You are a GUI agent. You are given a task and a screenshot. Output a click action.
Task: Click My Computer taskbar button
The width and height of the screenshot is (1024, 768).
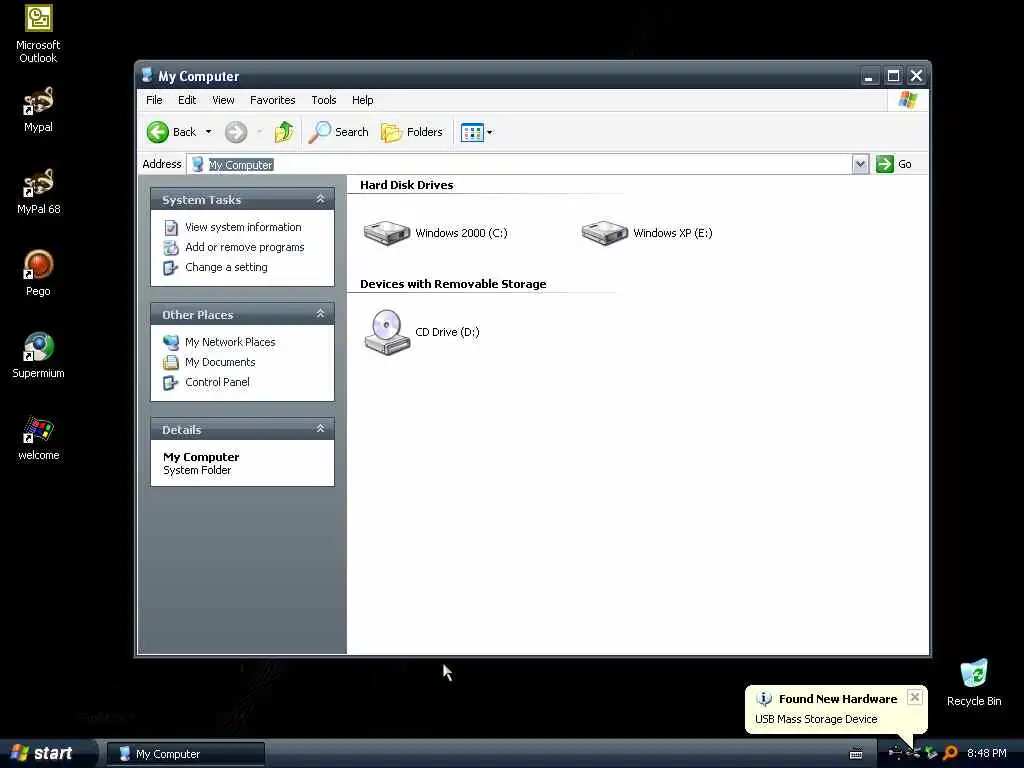[x=186, y=754]
